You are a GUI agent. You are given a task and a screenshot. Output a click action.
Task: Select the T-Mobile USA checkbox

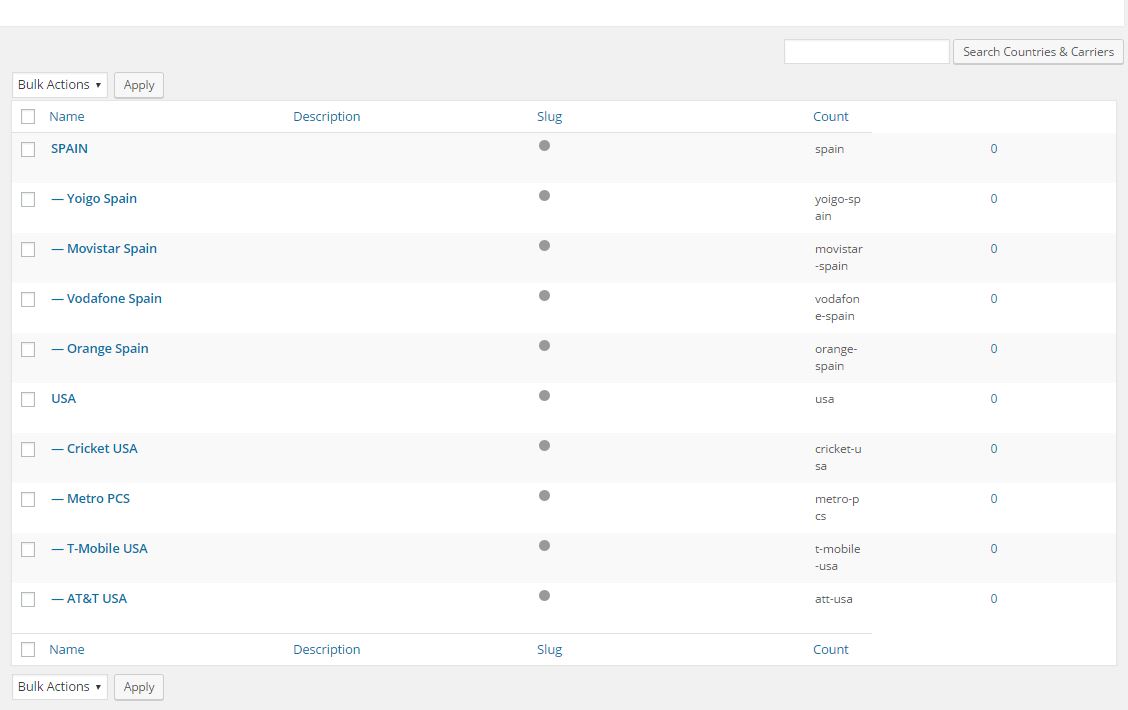pyautogui.click(x=28, y=550)
